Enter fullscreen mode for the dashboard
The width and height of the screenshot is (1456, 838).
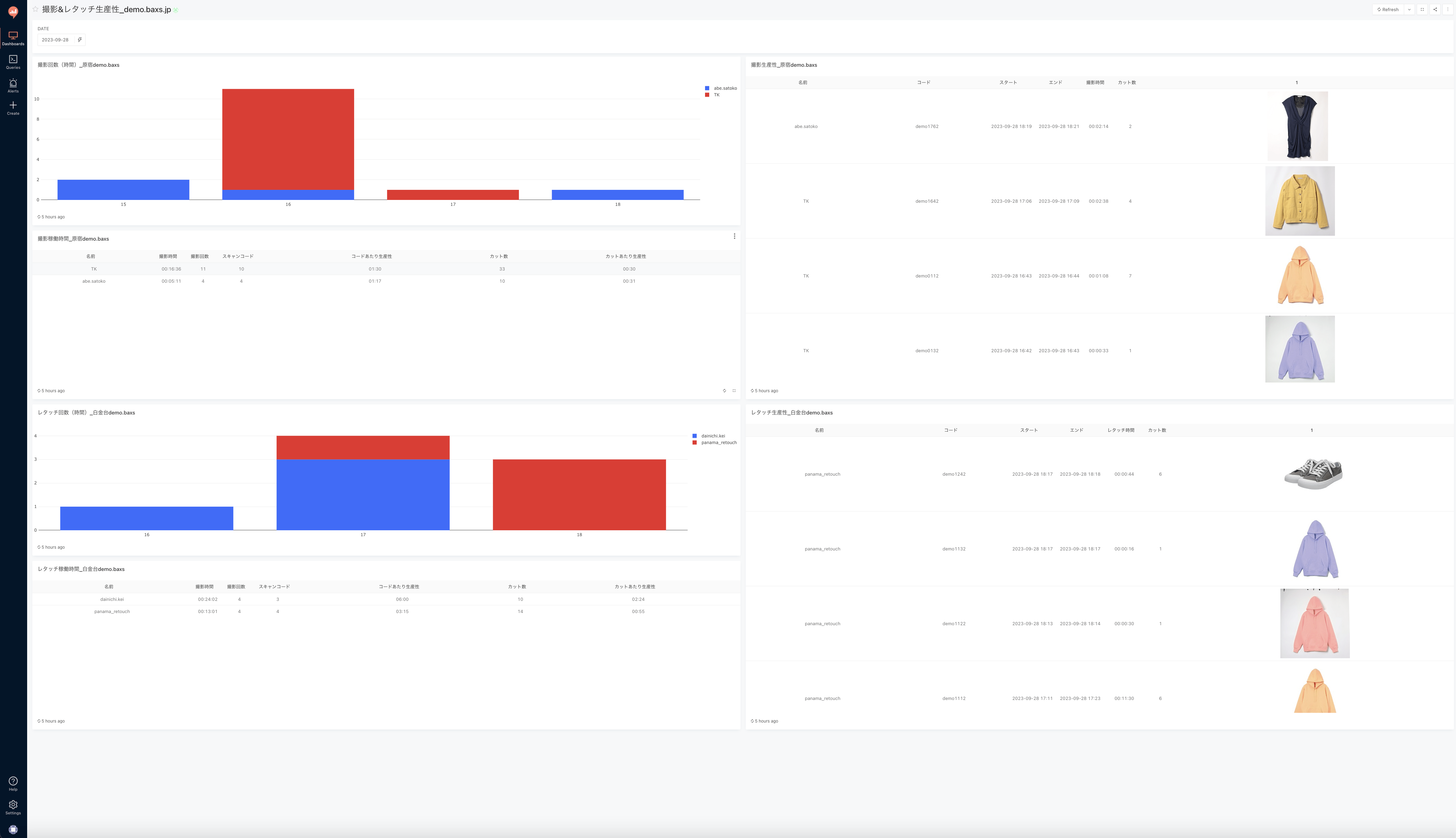point(1422,9)
